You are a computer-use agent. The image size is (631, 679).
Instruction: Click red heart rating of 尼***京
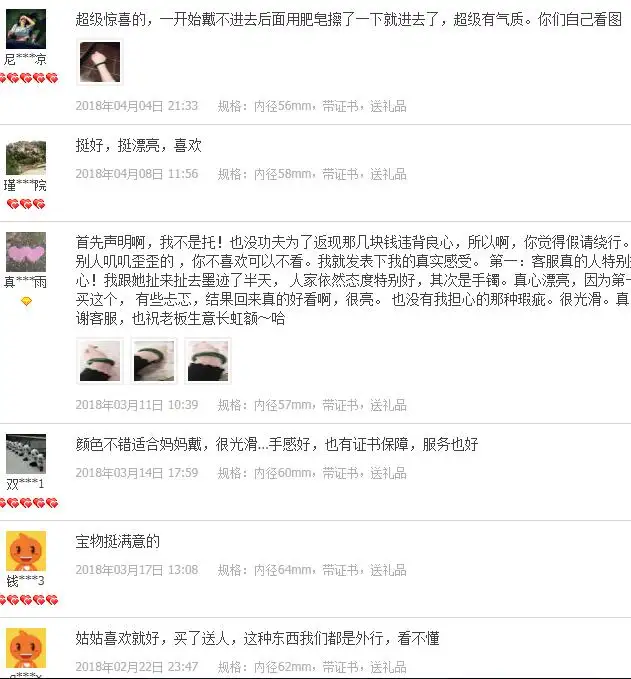[29, 78]
